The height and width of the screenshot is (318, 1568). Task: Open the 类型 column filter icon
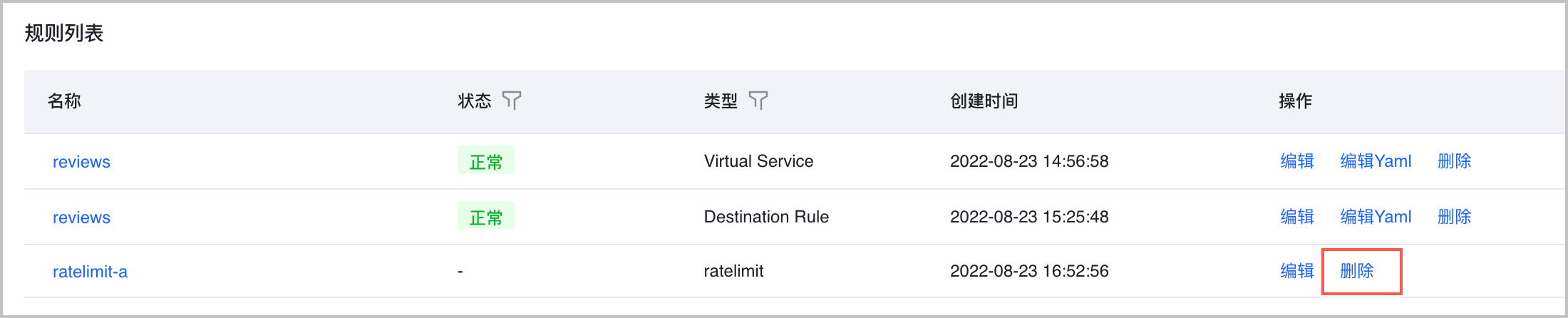[x=758, y=101]
